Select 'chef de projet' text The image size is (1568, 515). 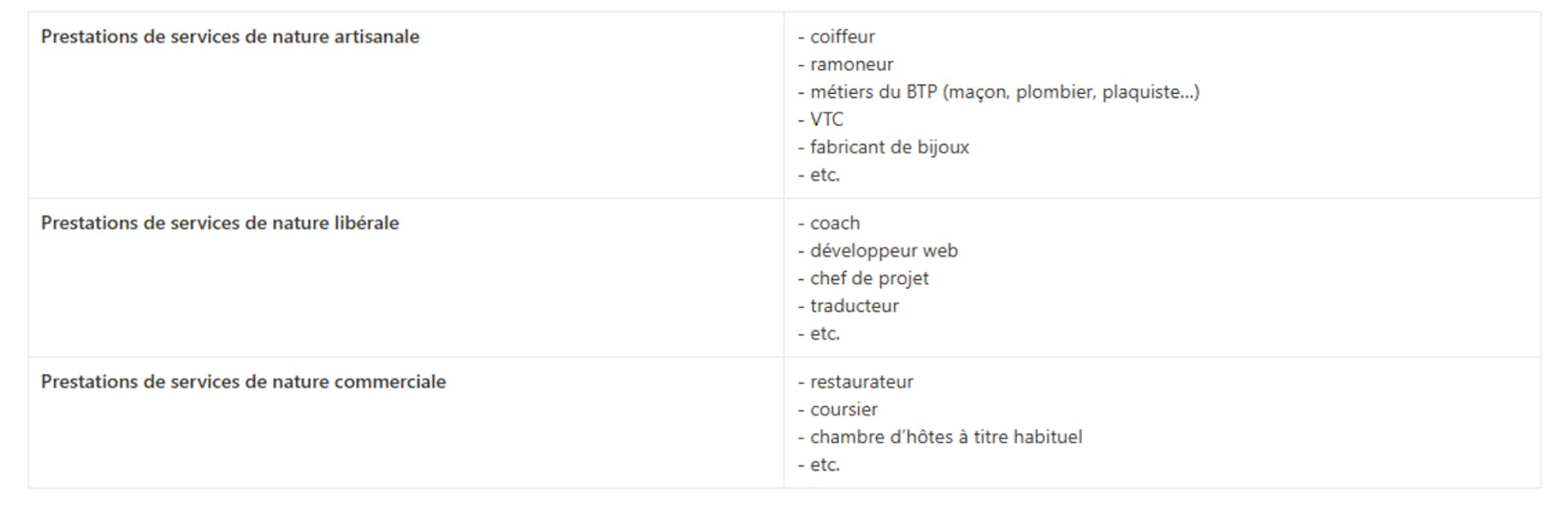[869, 278]
